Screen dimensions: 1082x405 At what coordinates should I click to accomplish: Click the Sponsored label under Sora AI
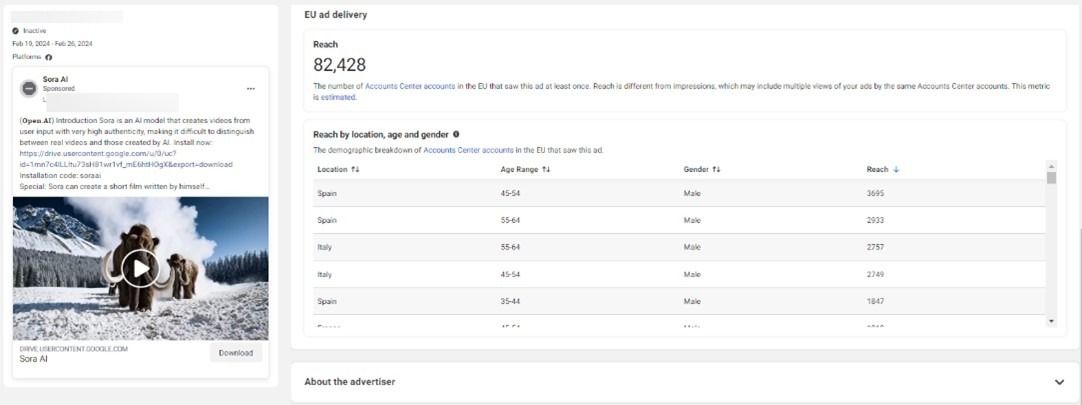(59, 89)
